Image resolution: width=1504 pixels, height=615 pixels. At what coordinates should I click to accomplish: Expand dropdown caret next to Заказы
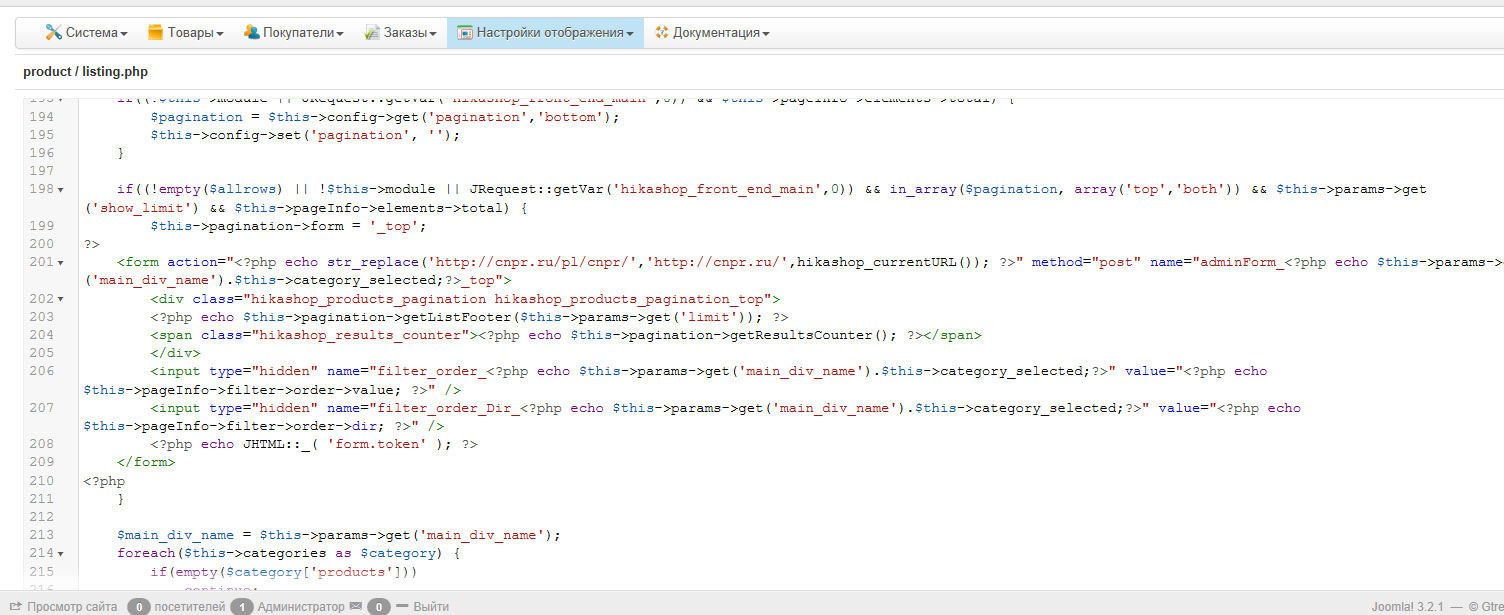(433, 34)
